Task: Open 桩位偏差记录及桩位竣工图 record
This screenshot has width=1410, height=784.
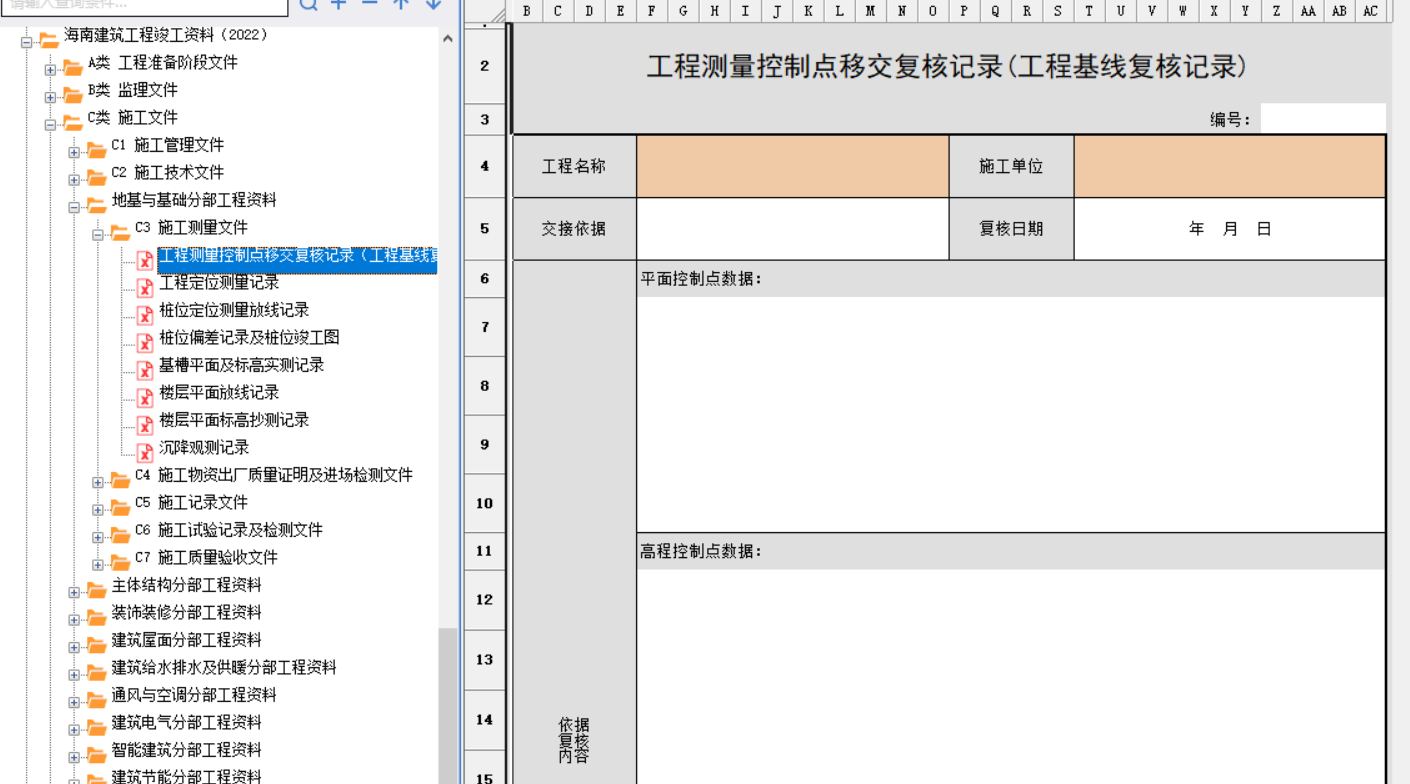Action: (249, 337)
